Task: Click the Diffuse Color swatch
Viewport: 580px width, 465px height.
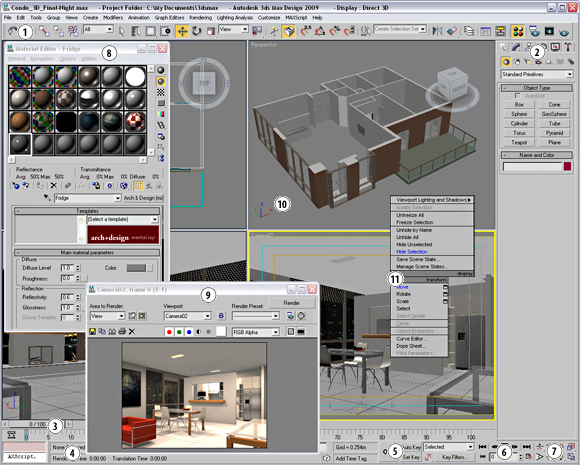Action: [x=136, y=268]
